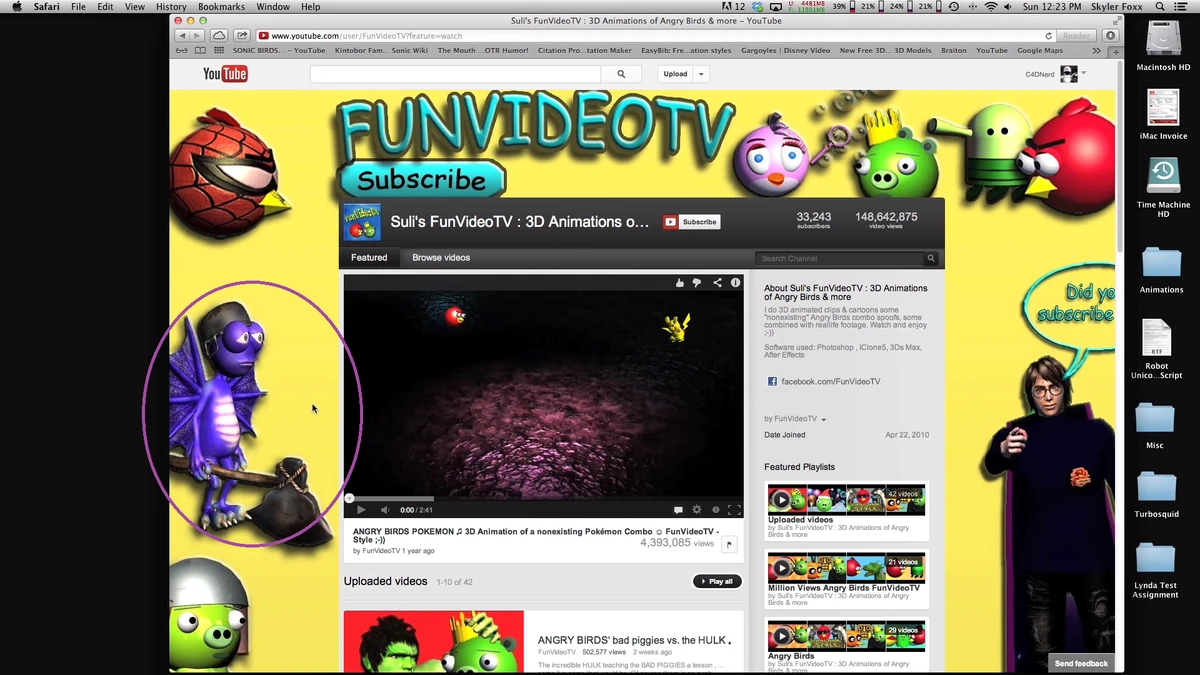This screenshot has width=1200, height=675.
Task: Click the YouTube logo
Action: [x=224, y=73]
